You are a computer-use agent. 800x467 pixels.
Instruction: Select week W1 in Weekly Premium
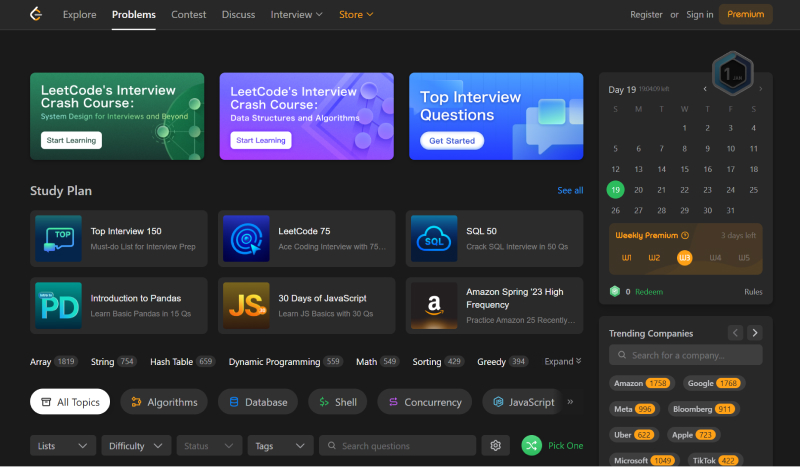point(627,258)
